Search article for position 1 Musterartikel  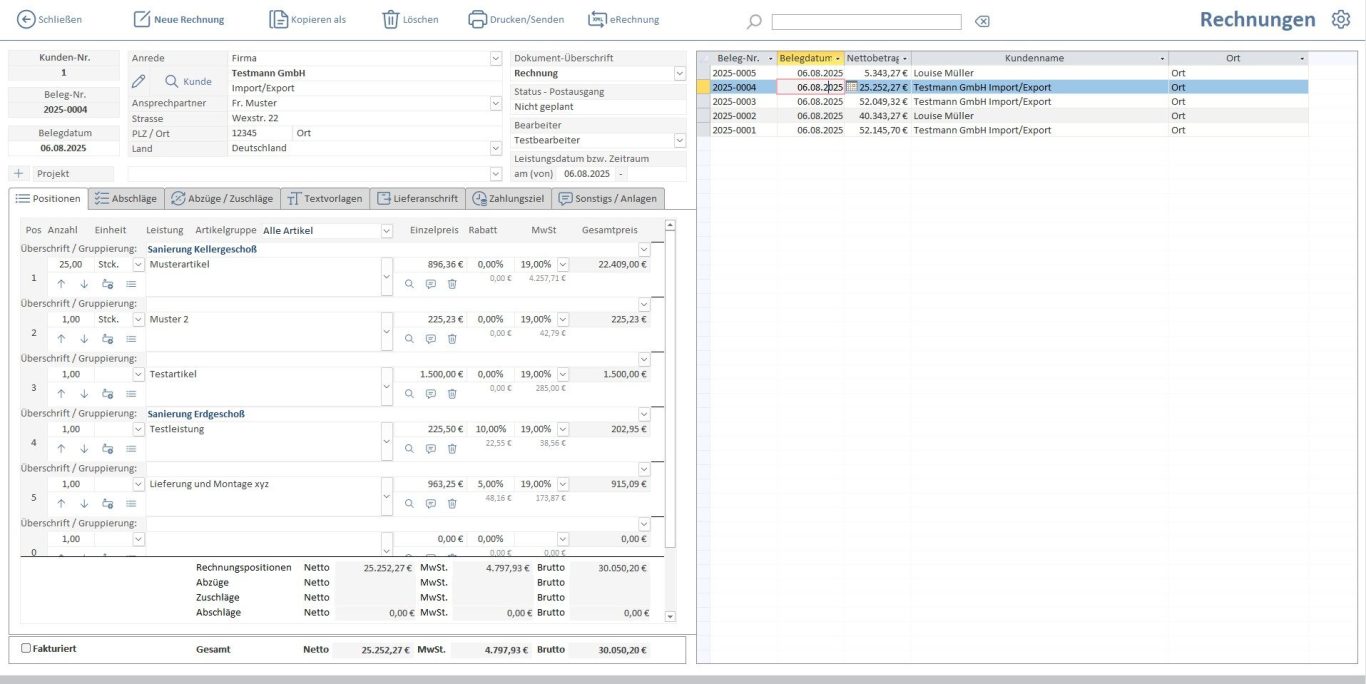[409, 284]
